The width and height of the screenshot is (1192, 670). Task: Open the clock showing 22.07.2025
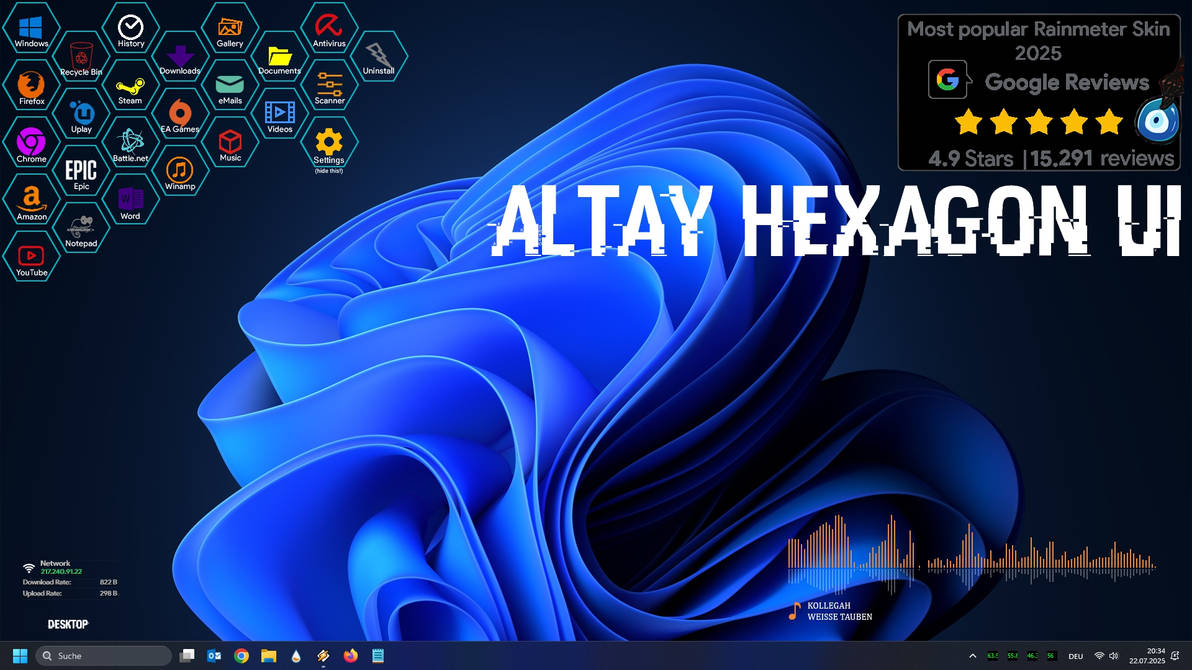[1148, 655]
